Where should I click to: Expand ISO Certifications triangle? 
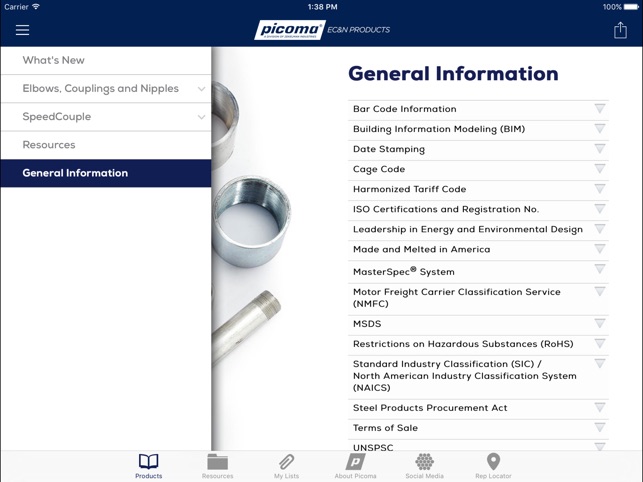(600, 209)
